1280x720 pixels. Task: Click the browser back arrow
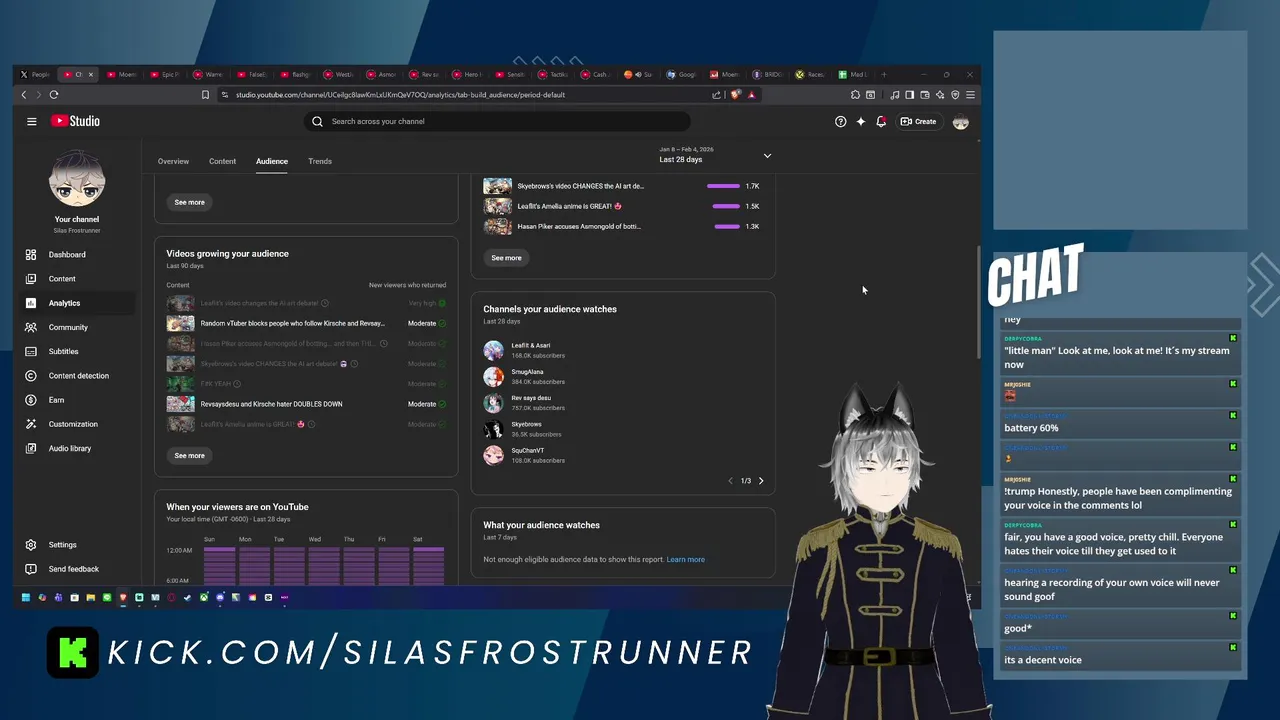[24, 95]
